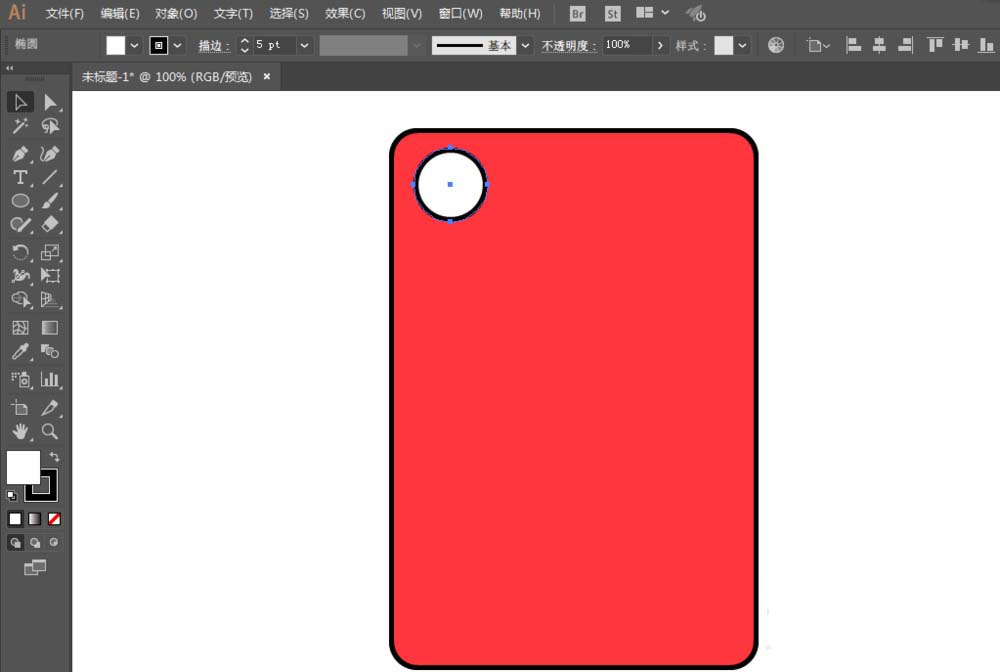Select the Slice tool
Viewport: 1000px width, 672px height.
(50, 408)
